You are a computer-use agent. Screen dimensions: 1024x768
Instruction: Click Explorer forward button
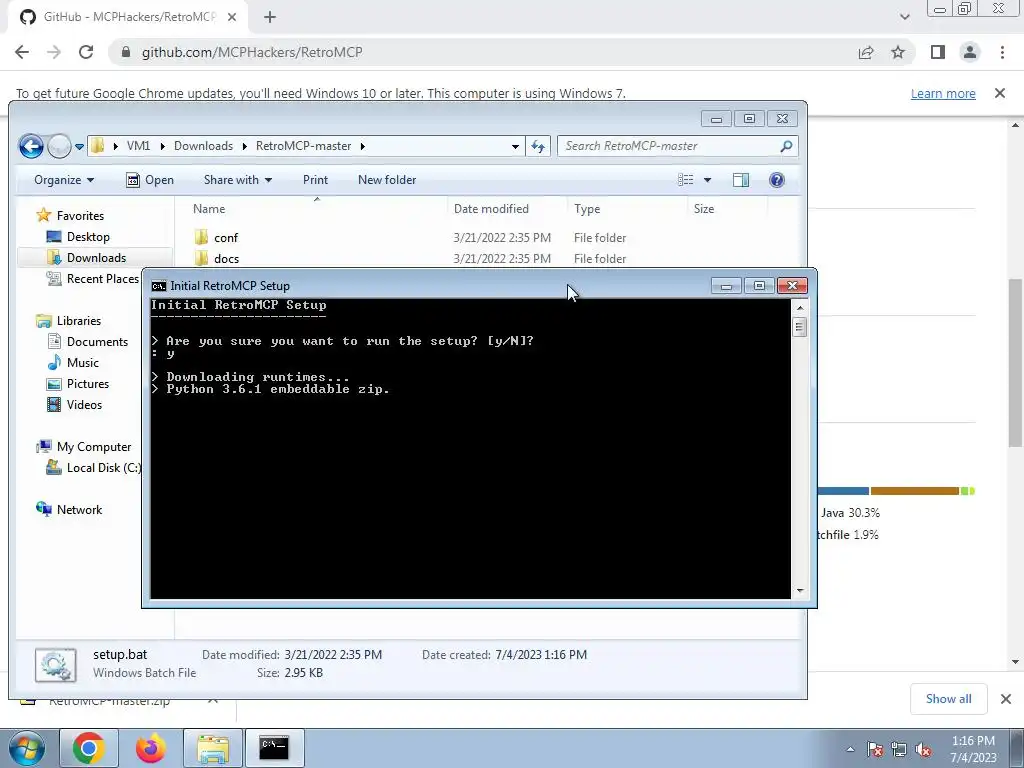(59, 146)
